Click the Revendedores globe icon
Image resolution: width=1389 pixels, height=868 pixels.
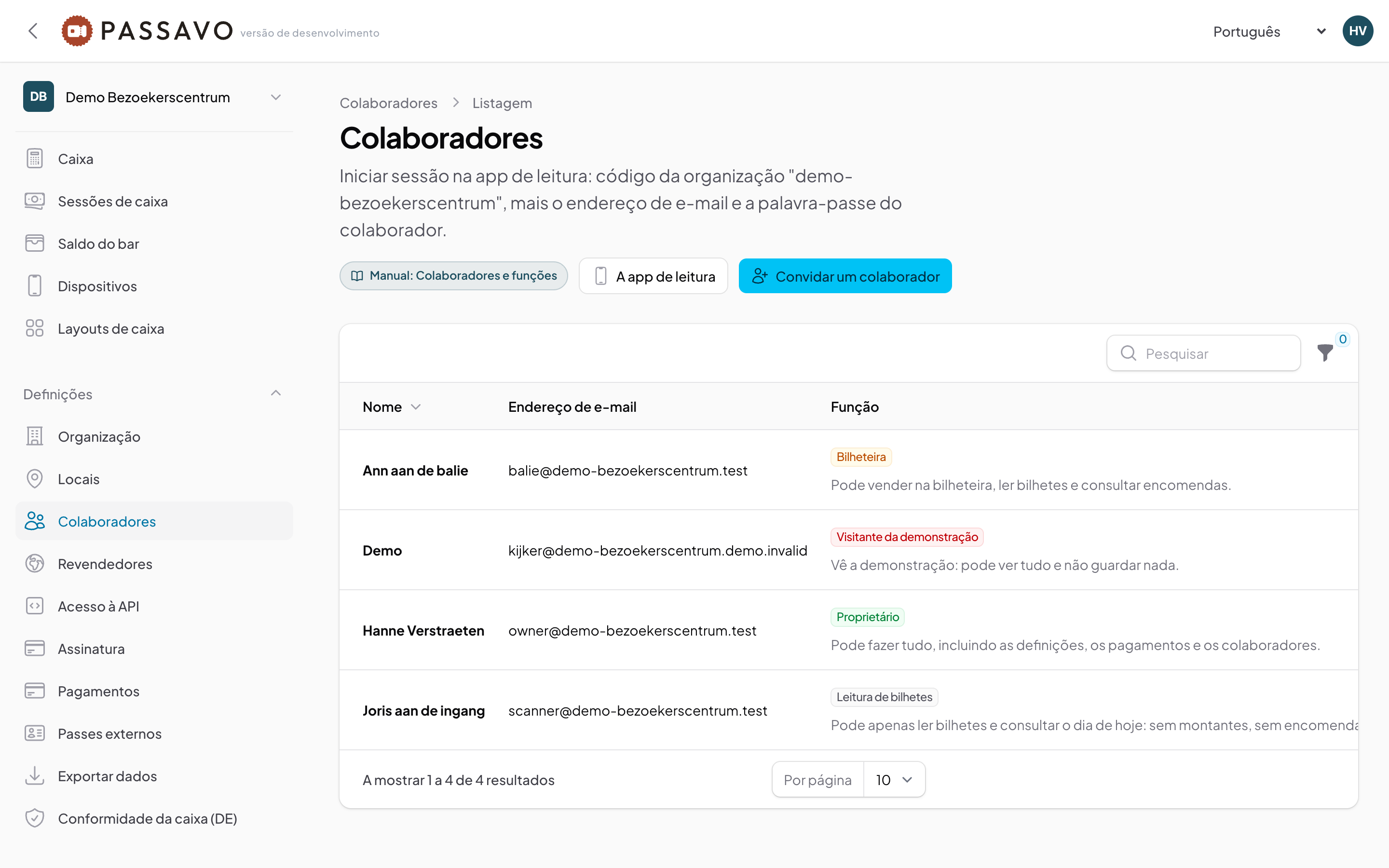click(34, 564)
